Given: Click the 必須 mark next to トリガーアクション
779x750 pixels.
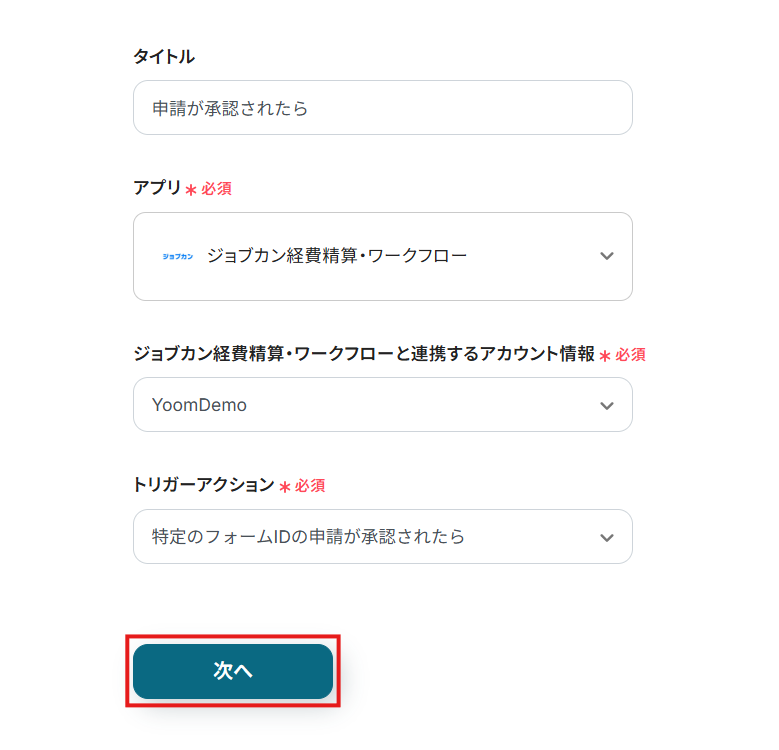Looking at the screenshot, I should [310, 485].
